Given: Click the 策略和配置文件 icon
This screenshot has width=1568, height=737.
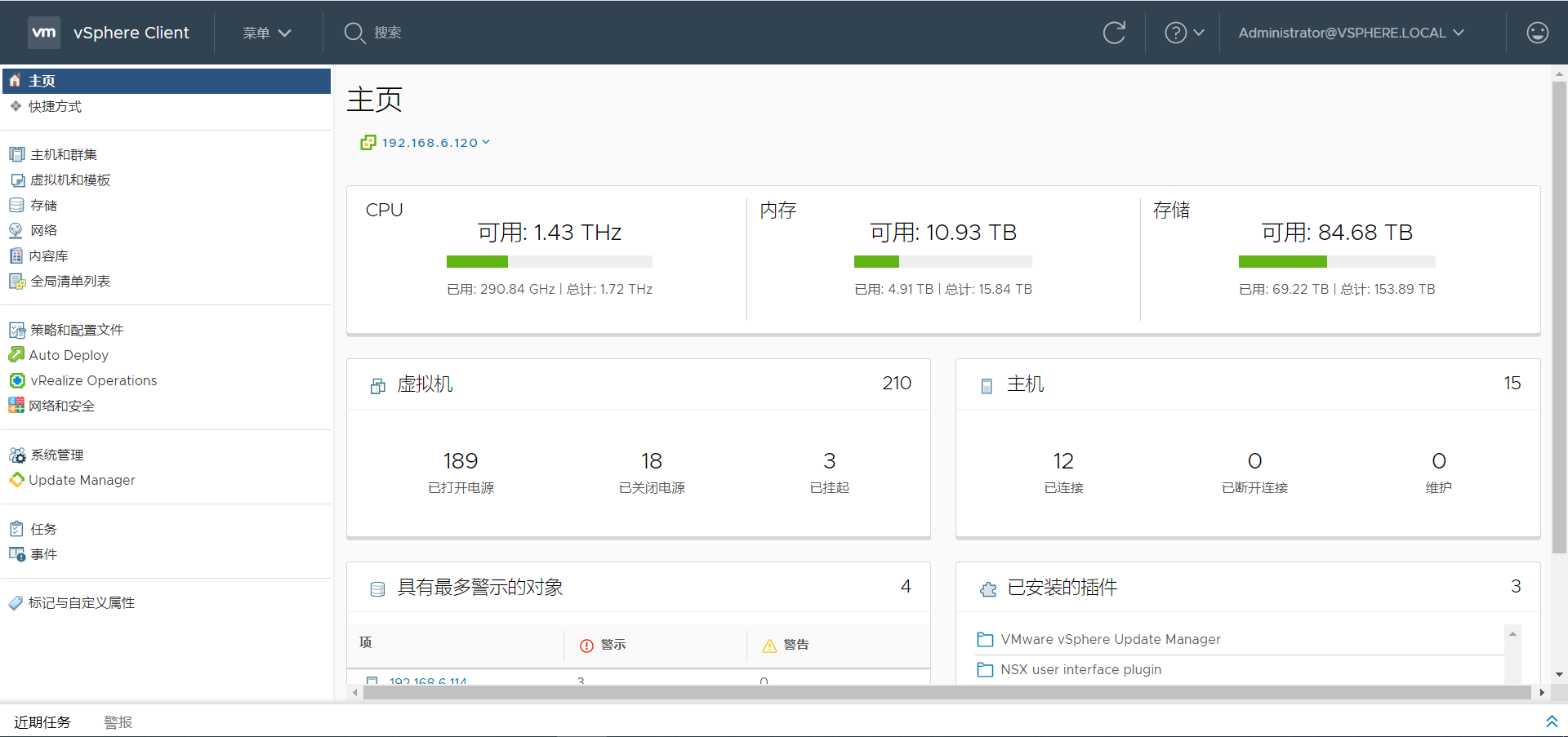Looking at the screenshot, I should point(16,330).
